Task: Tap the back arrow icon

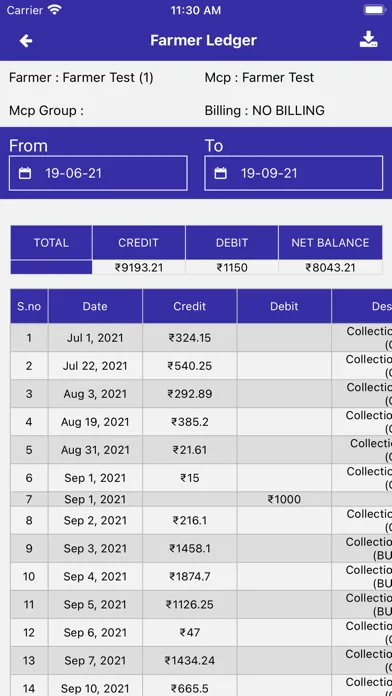Action: (x=26, y=41)
